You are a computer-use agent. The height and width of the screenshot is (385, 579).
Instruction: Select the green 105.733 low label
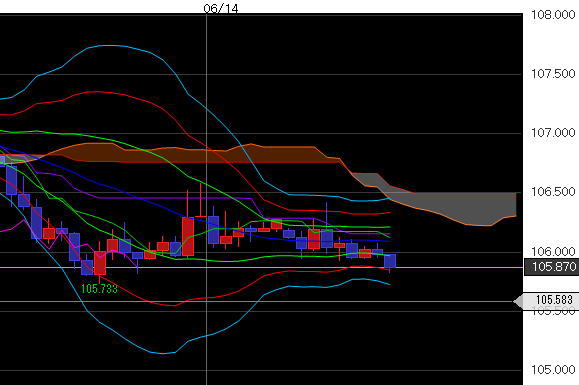click(99, 289)
